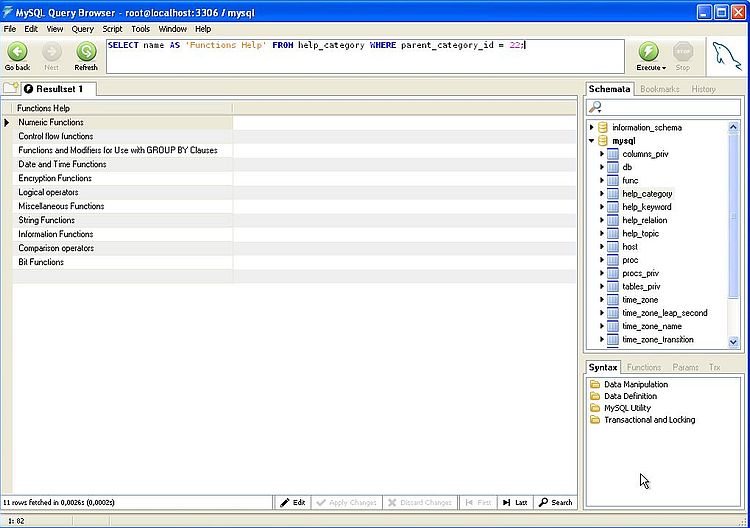Select the Date and Time Functions row
Image resolution: width=750 pixels, height=528 pixels.
tap(122, 164)
